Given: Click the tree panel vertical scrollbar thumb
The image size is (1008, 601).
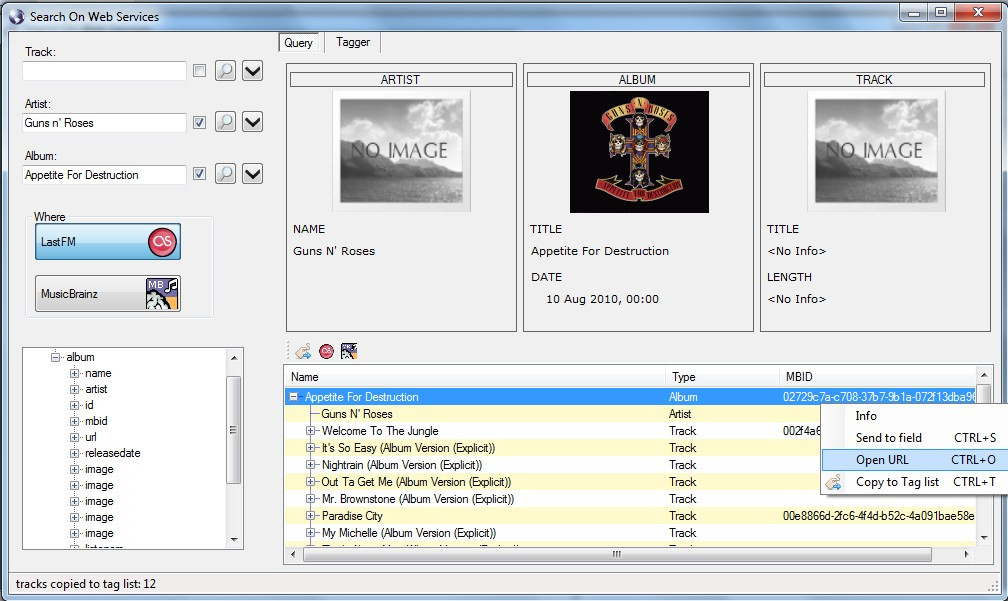Looking at the screenshot, I should pos(234,429).
